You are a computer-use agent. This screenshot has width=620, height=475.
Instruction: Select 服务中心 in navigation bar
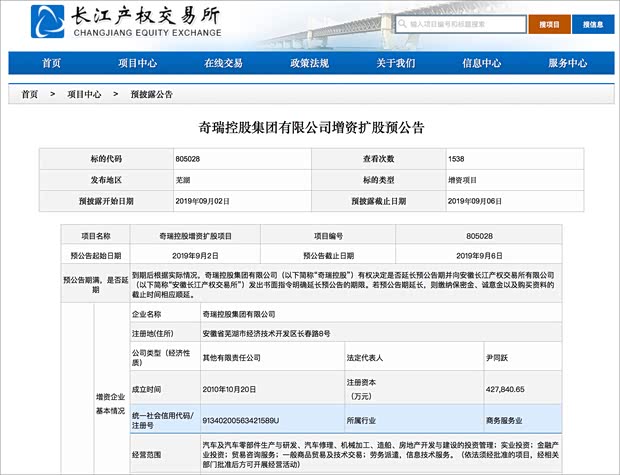pos(567,63)
